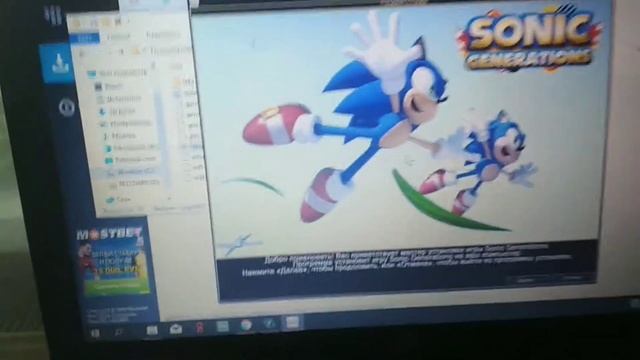The image size is (640, 360).
Task: Switch to second ribbon tab in Explorer
Action: 118,37
